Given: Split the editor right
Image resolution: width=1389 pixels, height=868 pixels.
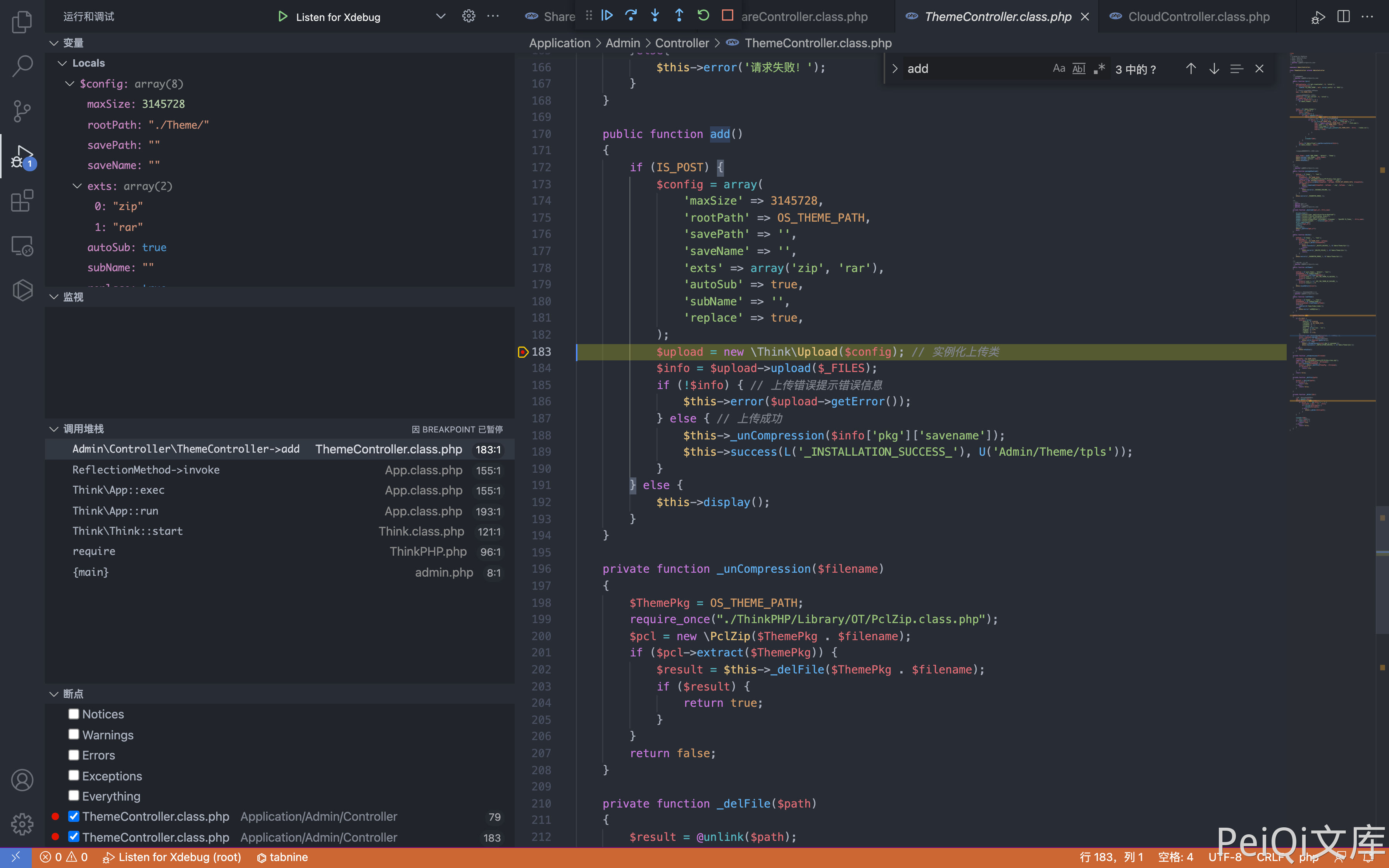Looking at the screenshot, I should pyautogui.click(x=1343, y=17).
